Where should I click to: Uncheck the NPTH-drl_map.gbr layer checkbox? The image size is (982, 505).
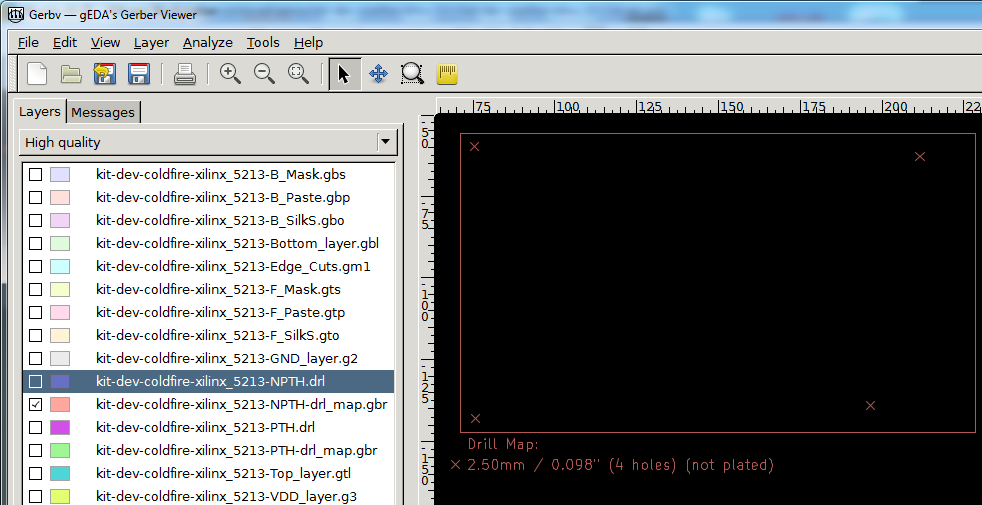pos(36,405)
